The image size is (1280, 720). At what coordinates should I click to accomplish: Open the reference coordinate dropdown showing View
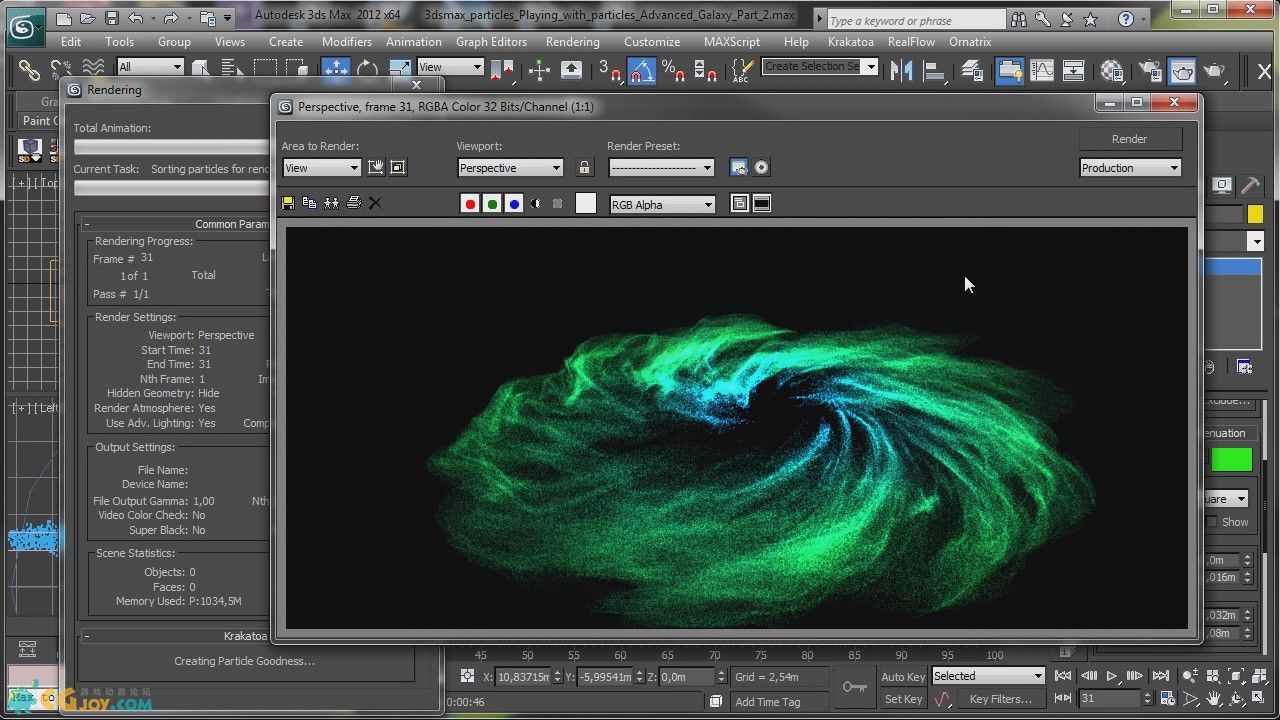click(450, 67)
